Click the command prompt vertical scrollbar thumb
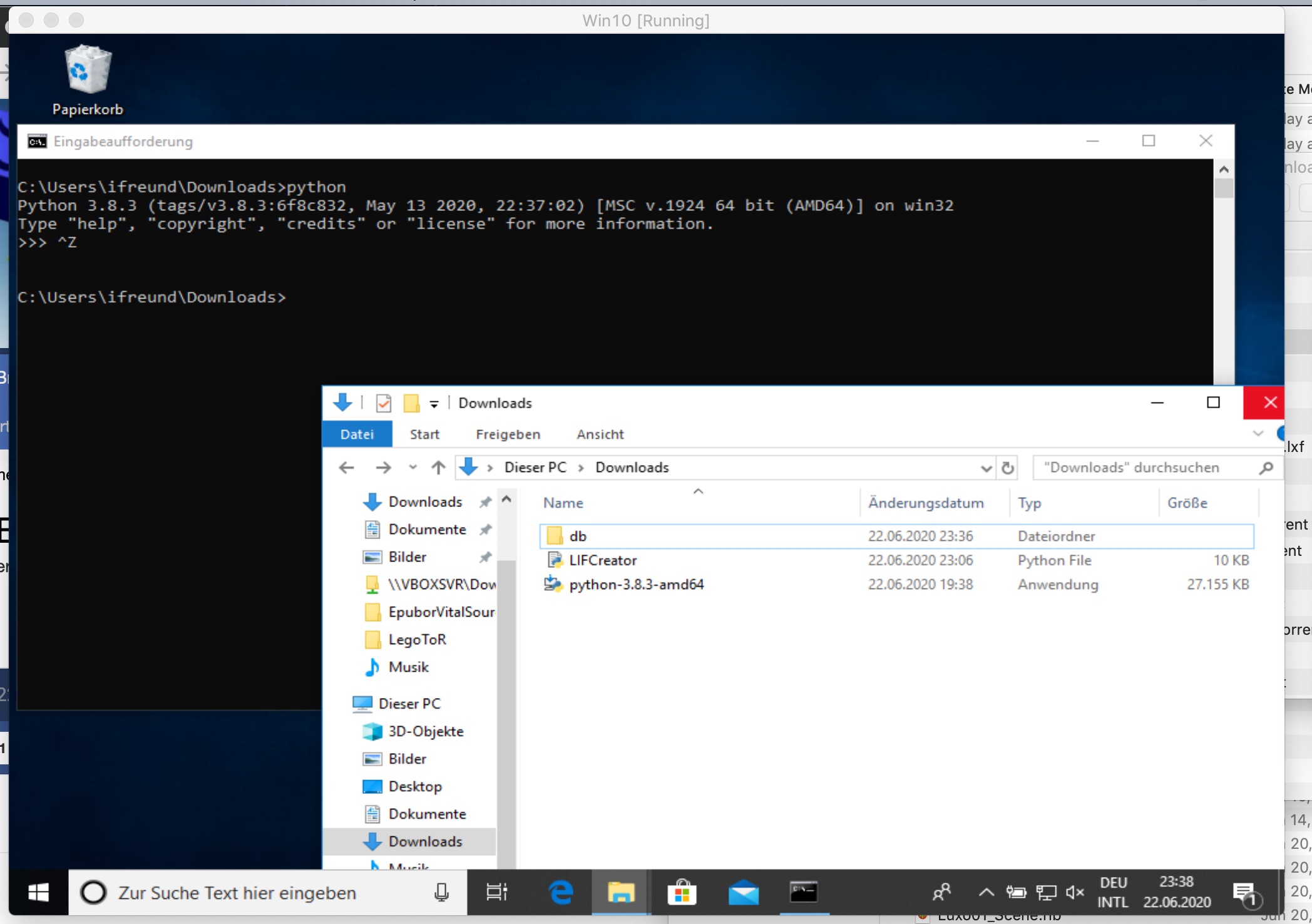Image resolution: width=1312 pixels, height=924 pixels. [x=1224, y=188]
